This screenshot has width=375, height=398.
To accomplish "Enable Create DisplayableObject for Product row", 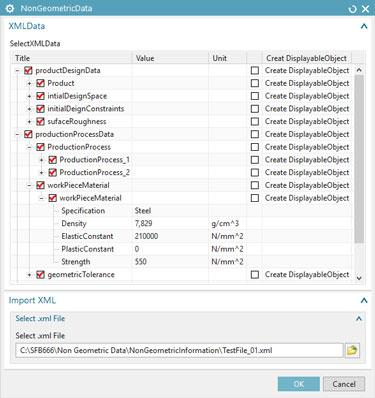I will click(x=255, y=83).
